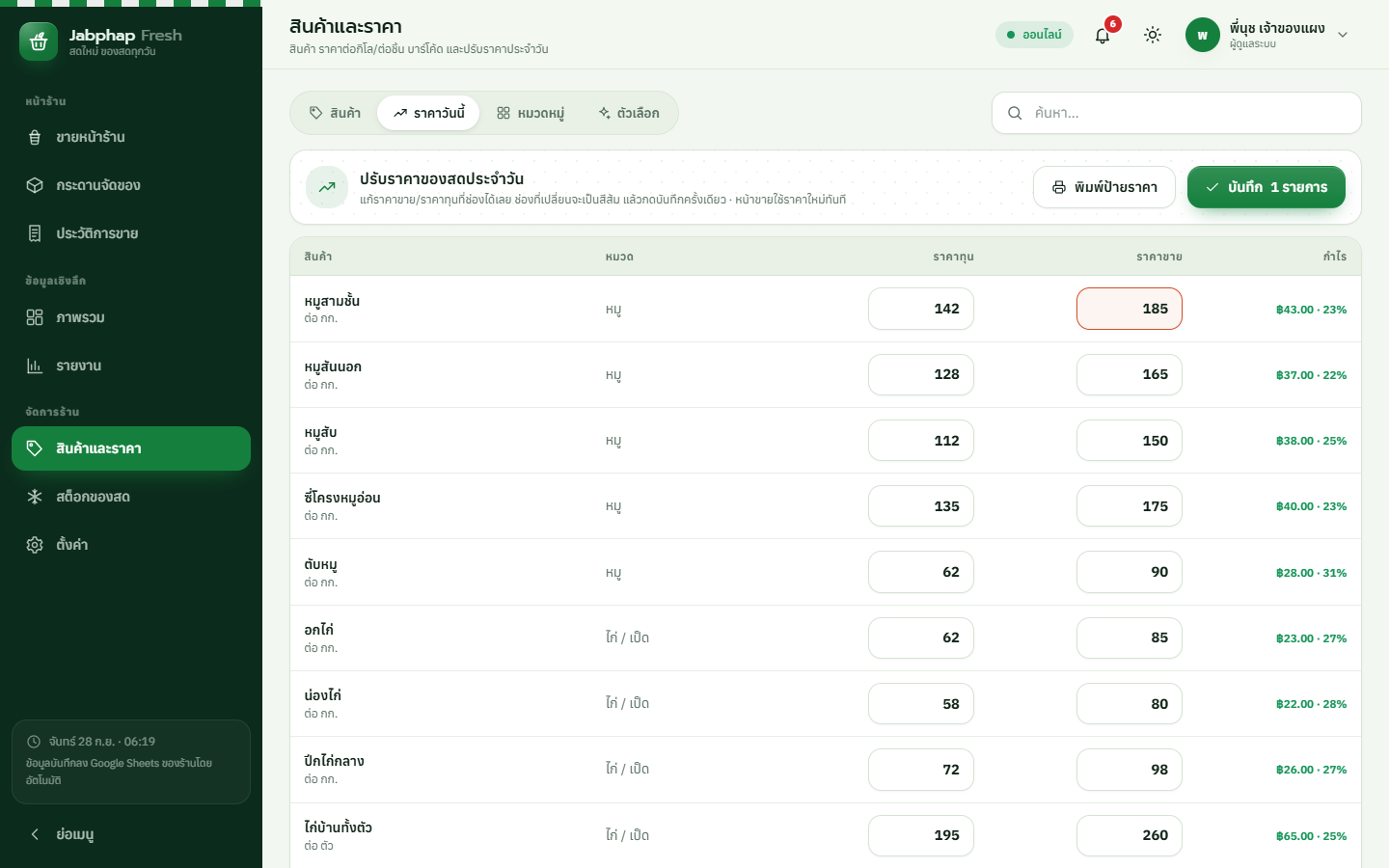Screen dimensions: 1389x868
Task: Switch to หมวดหมู่ tab
Action: pyautogui.click(x=531, y=113)
